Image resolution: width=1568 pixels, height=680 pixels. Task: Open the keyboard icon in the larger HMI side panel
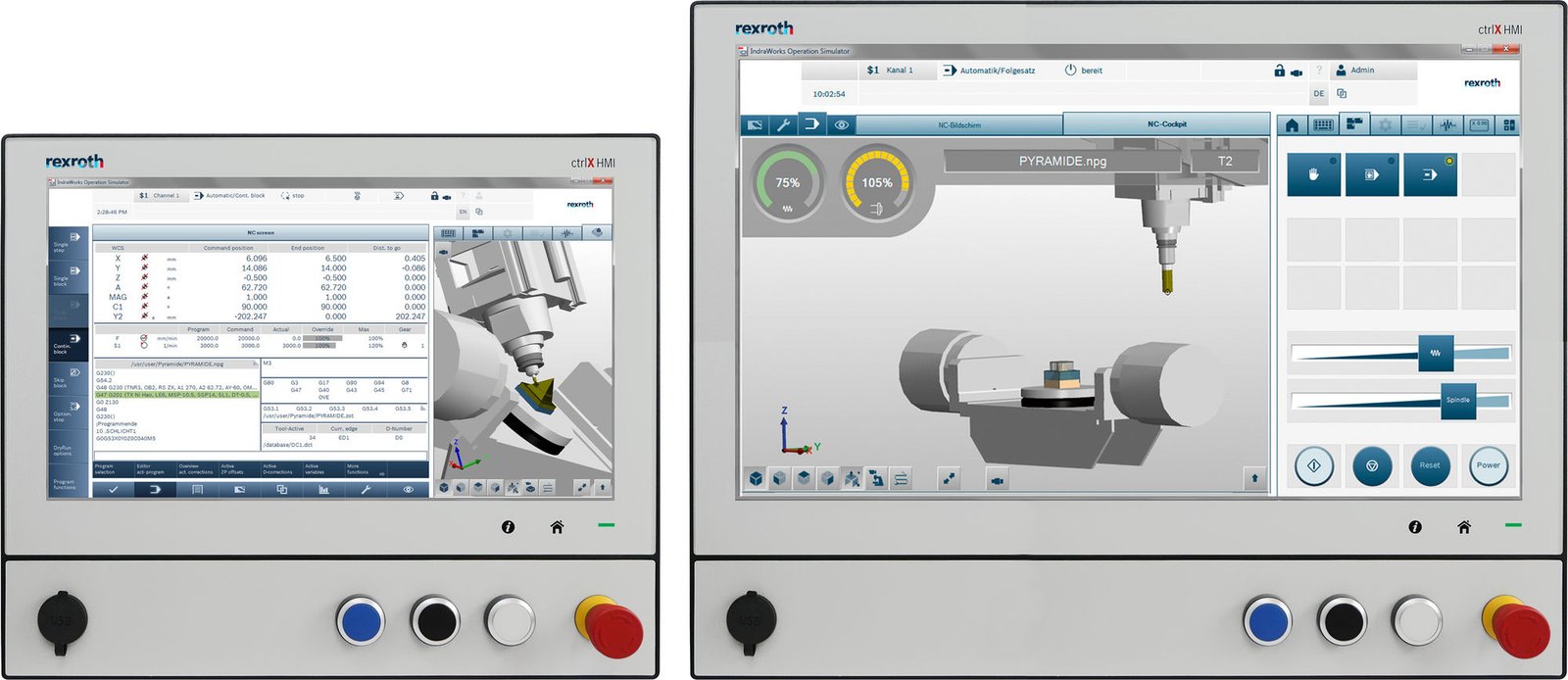point(1323,125)
